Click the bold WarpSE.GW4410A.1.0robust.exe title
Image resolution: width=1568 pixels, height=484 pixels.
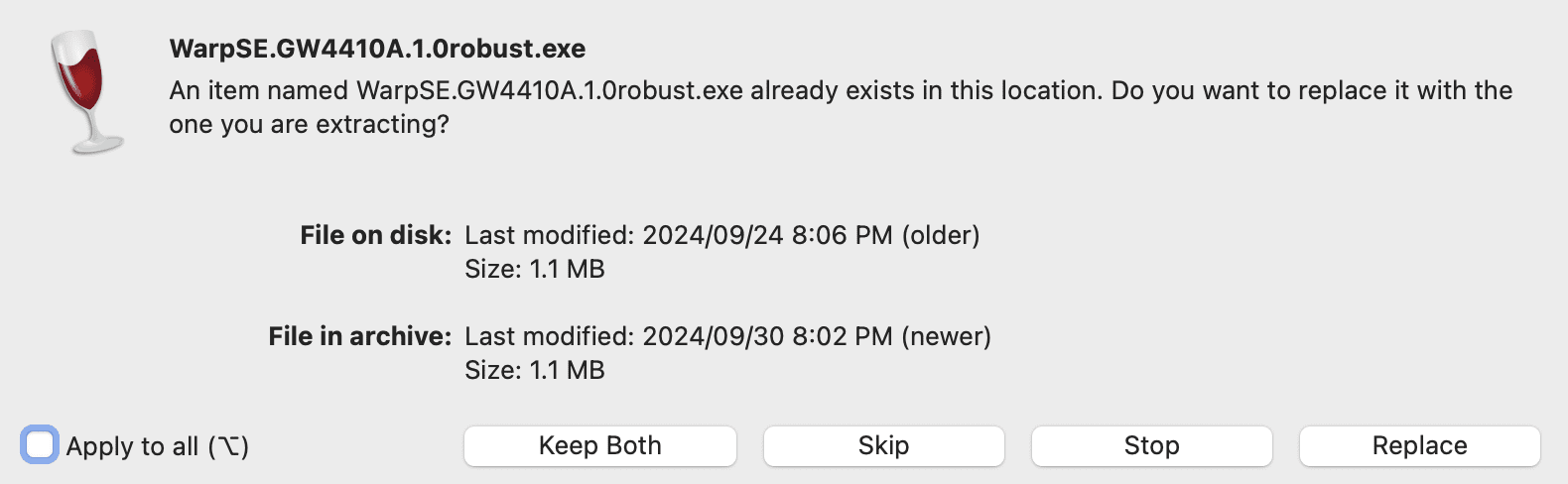(377, 49)
